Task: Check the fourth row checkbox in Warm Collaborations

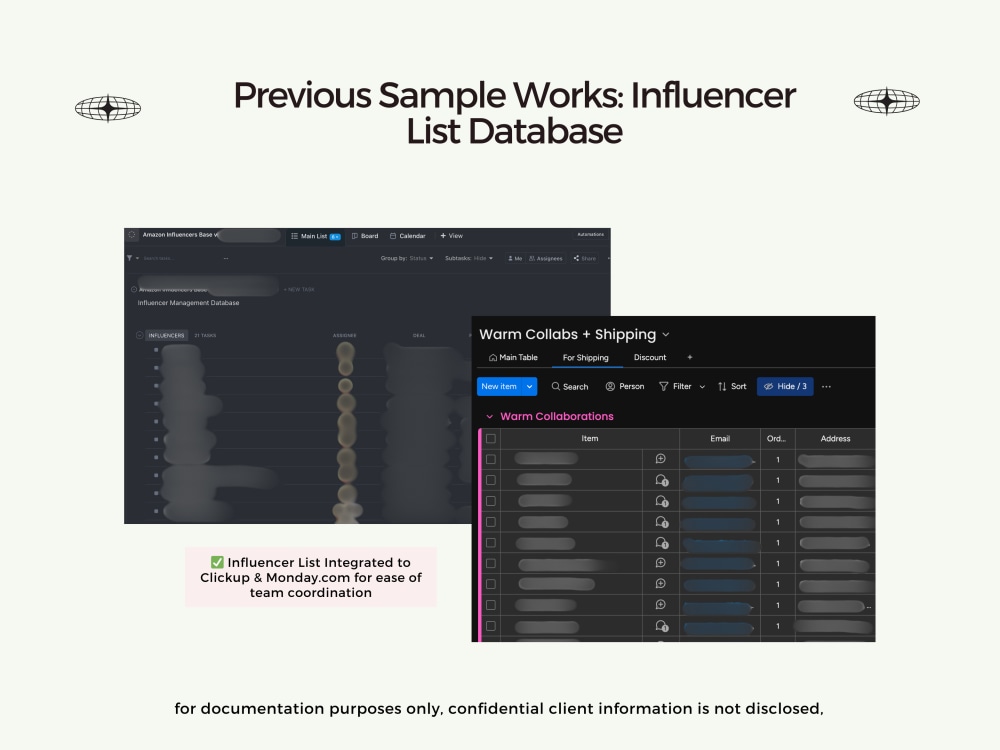Action: tap(490, 522)
